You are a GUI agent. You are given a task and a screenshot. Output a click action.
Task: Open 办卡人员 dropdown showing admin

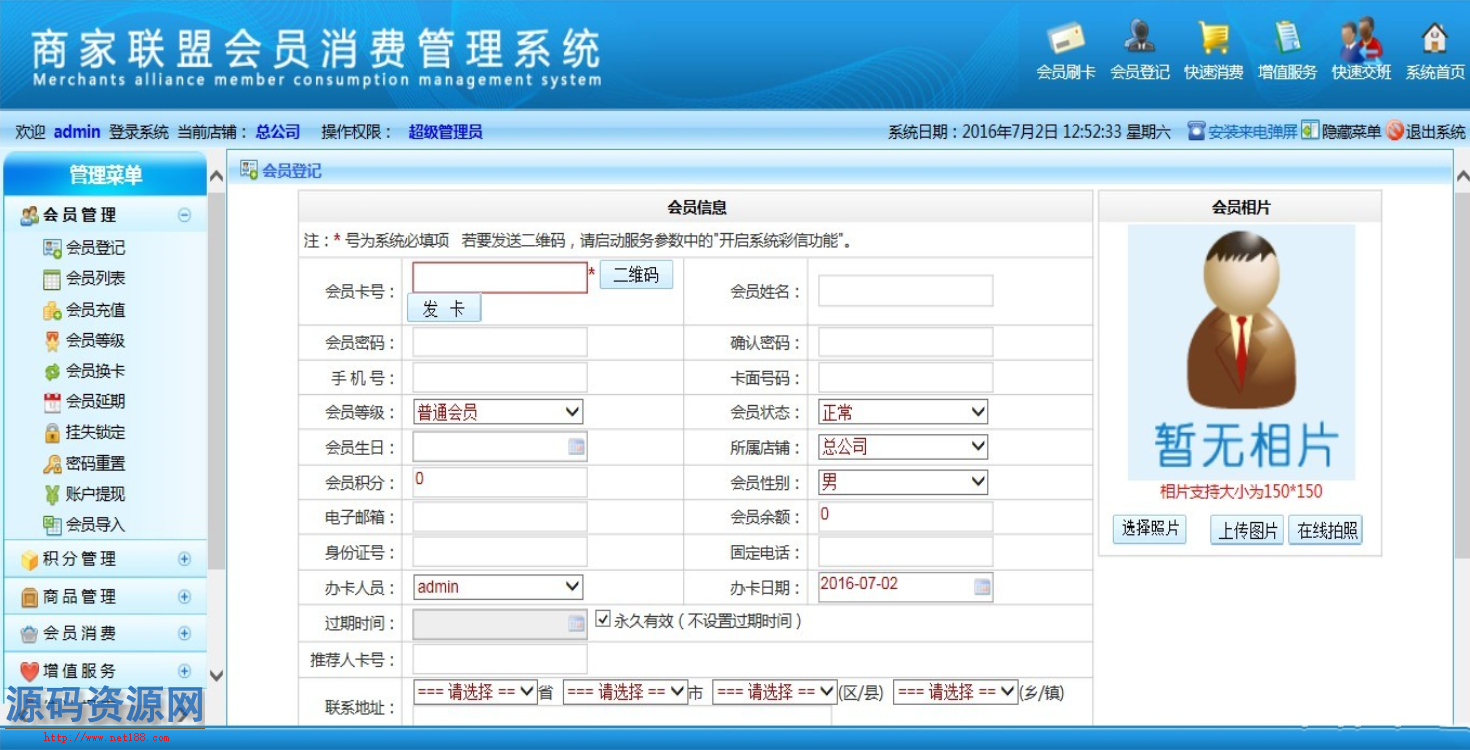(x=498, y=587)
